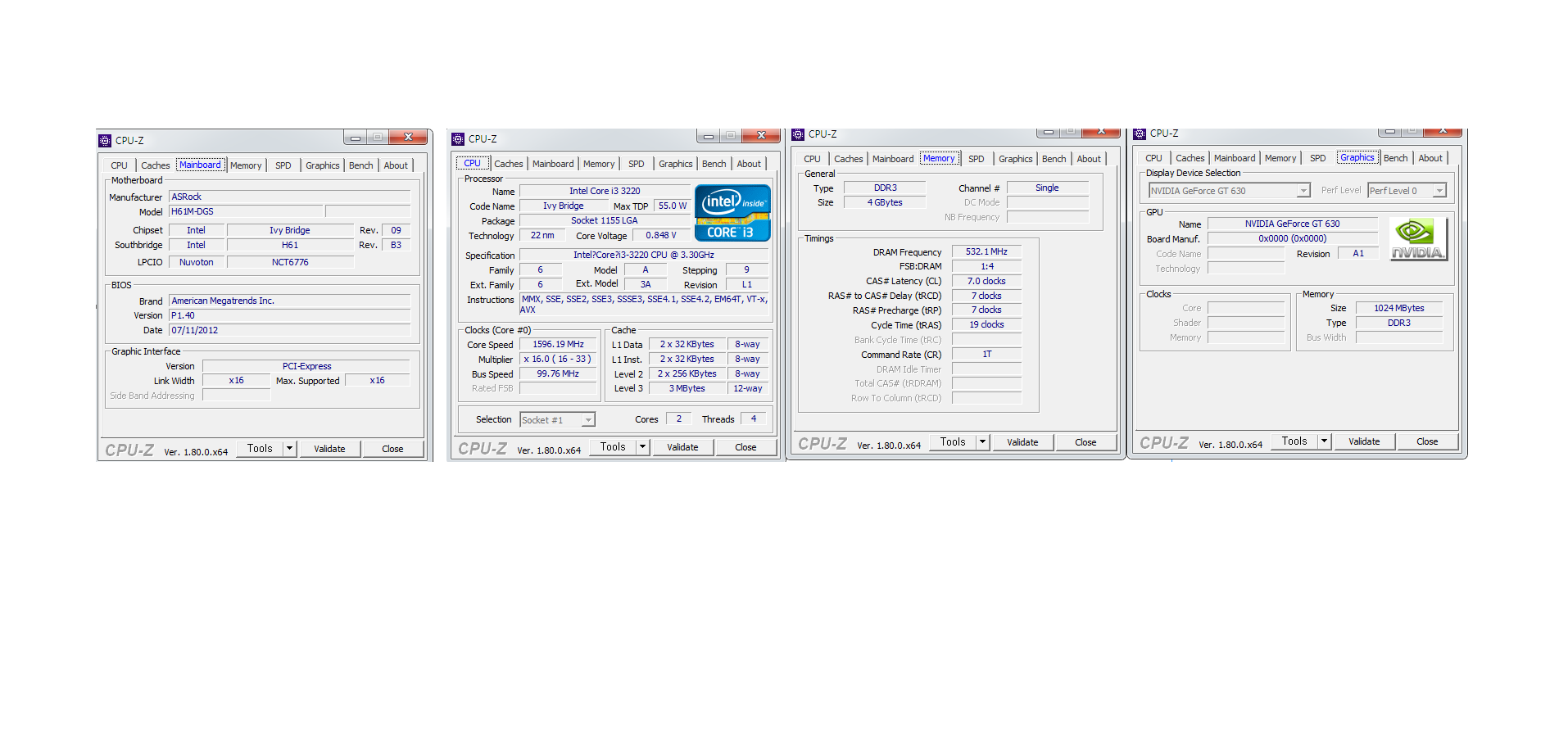This screenshot has height=733, width=1568.
Task: Click the CPU-Z app icon in Mainboard window title bar
Action: (105, 141)
